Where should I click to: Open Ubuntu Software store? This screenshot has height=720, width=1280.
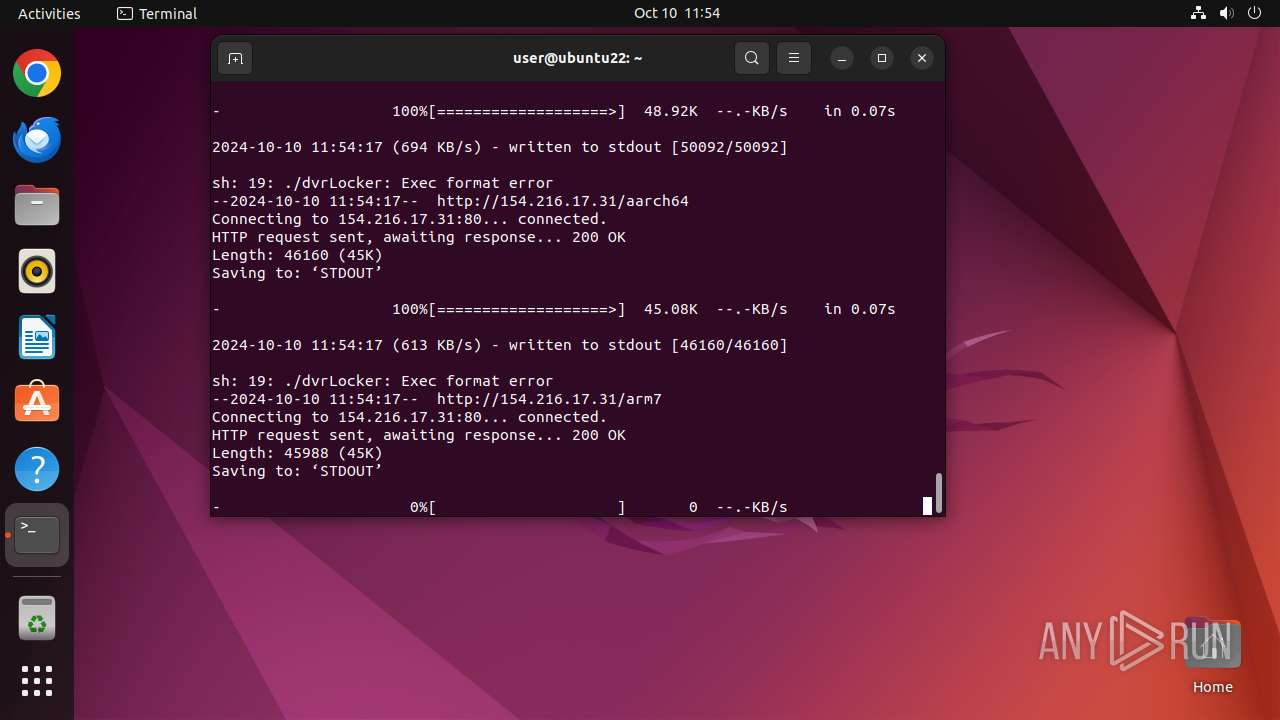point(37,403)
